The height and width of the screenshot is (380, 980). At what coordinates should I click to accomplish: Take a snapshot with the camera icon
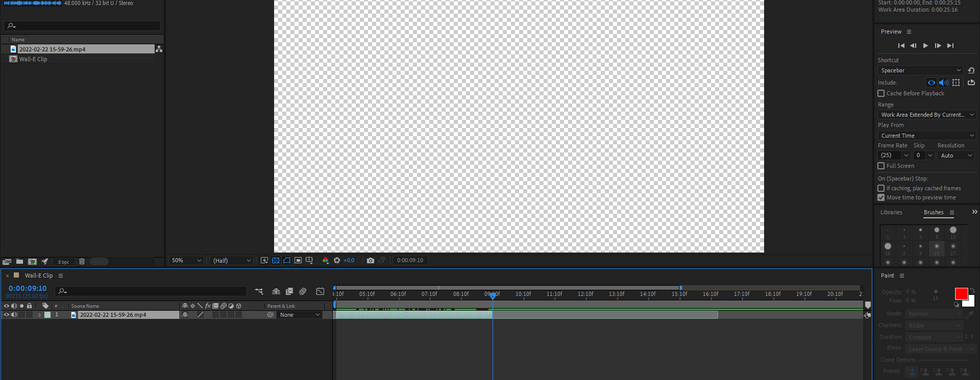tap(371, 261)
